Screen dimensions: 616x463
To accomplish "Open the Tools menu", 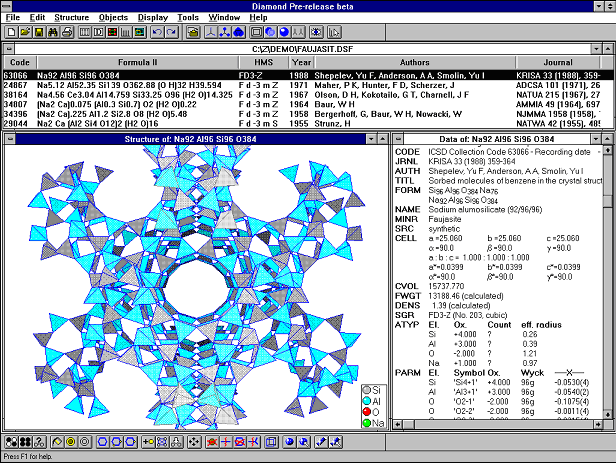I will pyautogui.click(x=188, y=17).
